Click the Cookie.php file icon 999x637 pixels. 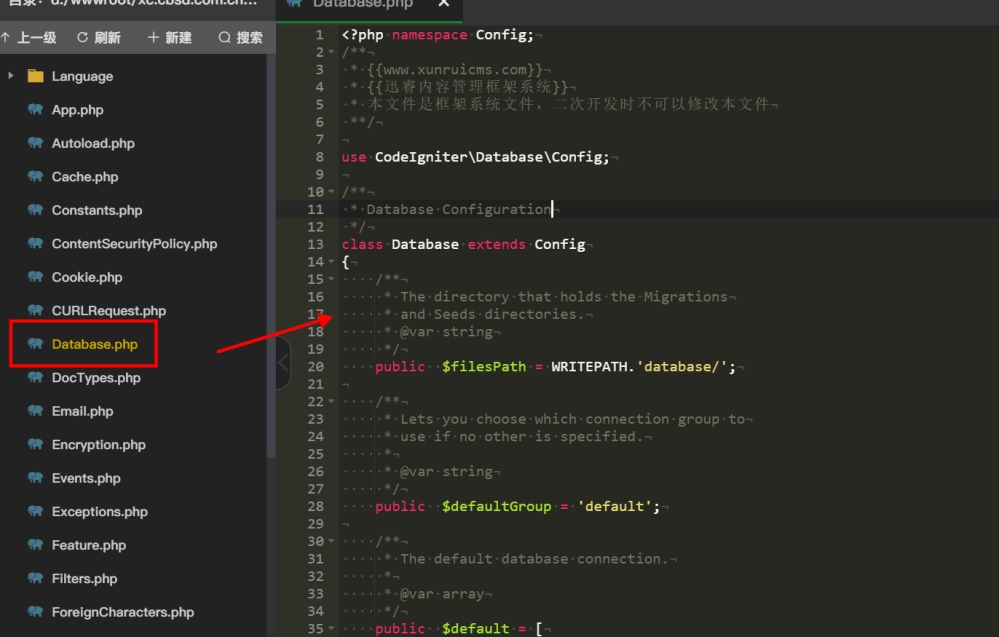coord(36,277)
